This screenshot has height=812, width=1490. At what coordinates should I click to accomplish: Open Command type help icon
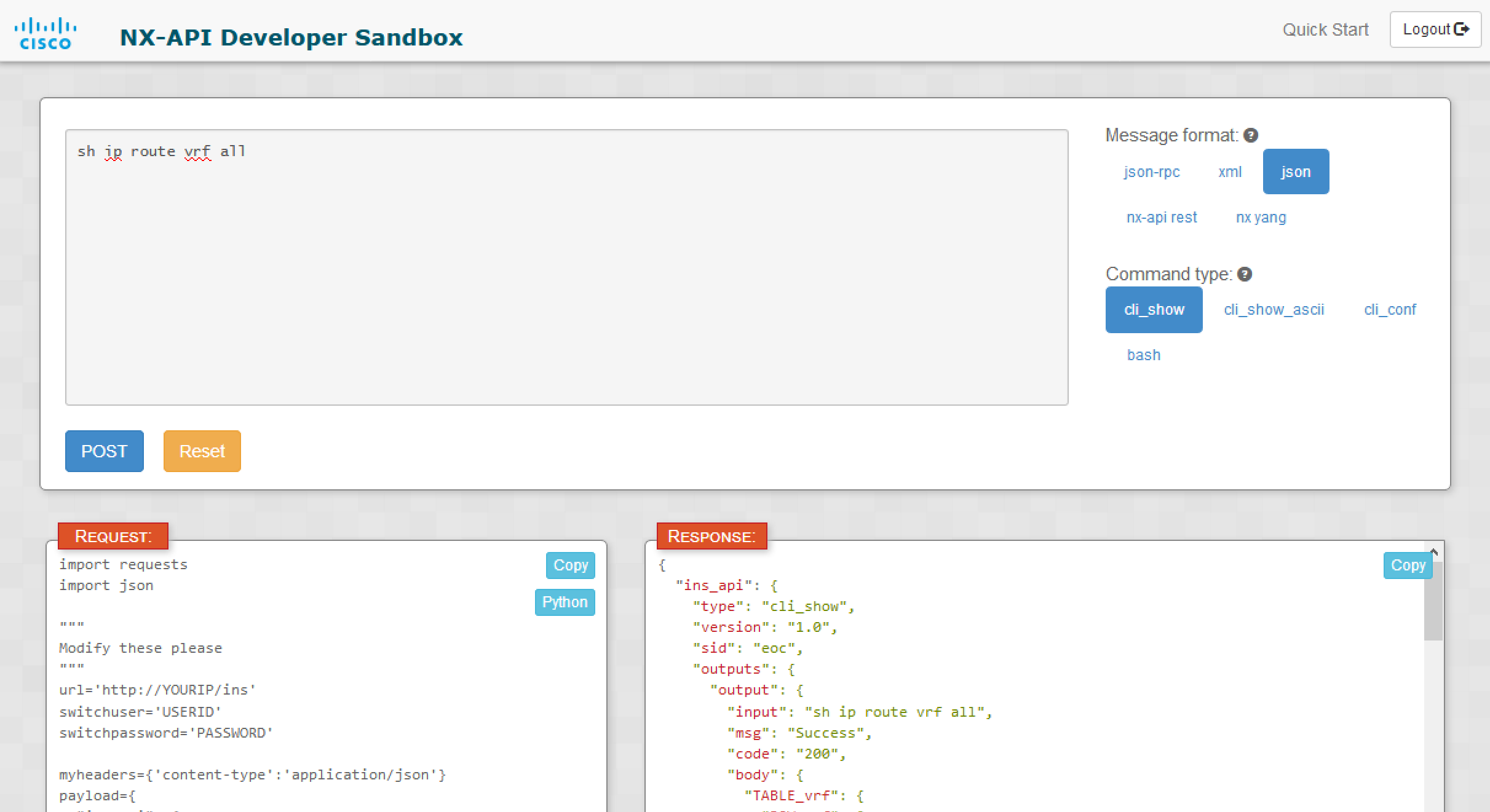(x=1245, y=274)
